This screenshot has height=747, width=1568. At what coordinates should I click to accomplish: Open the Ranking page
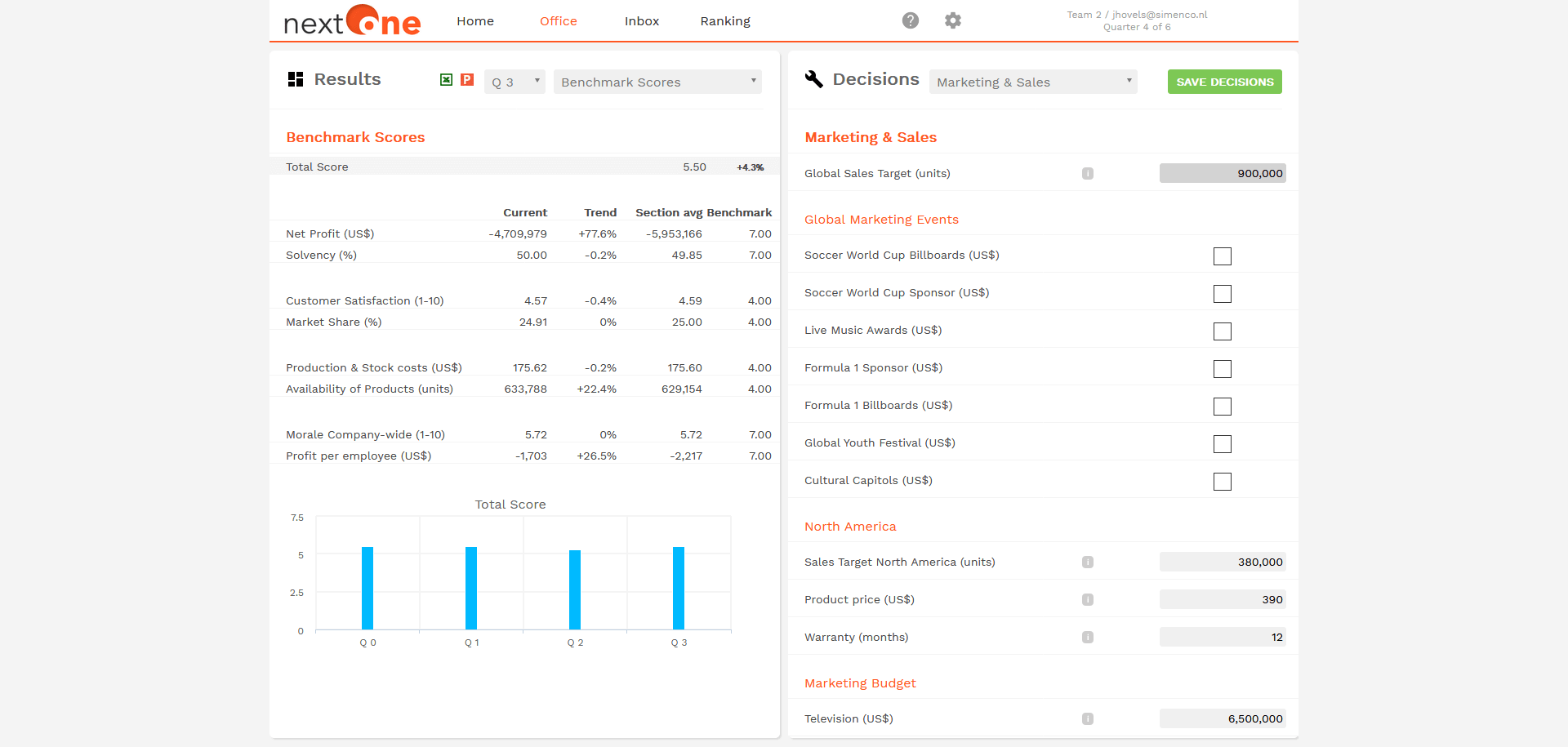725,21
